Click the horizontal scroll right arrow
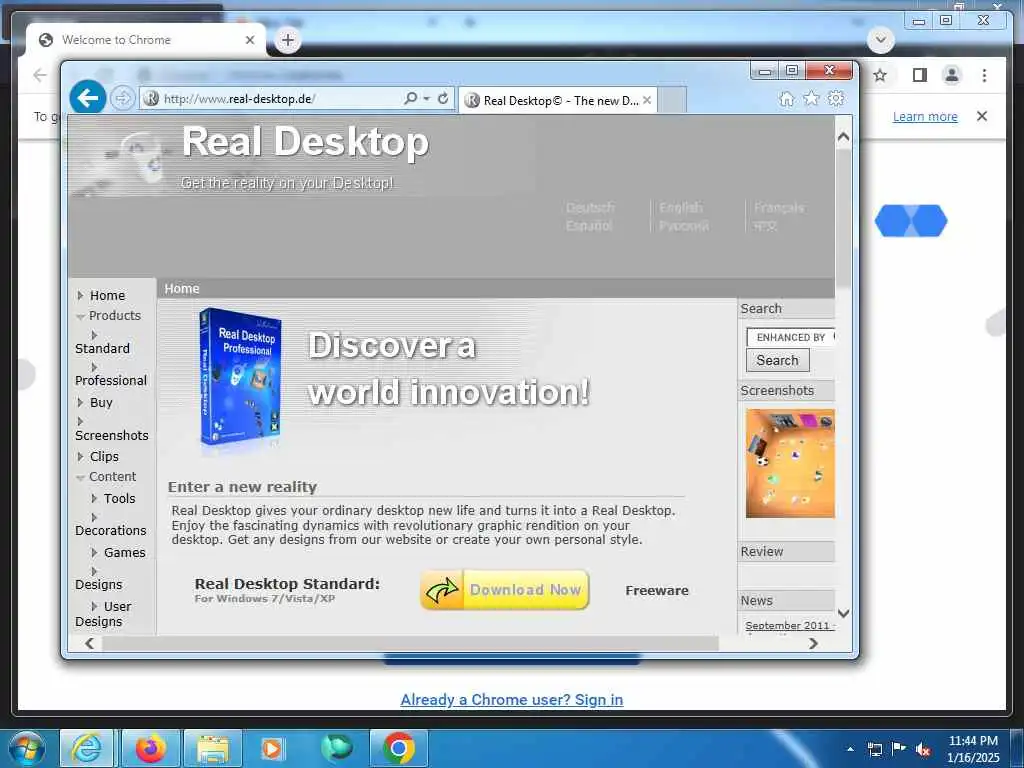Screen dimensions: 1024x768 [813, 643]
